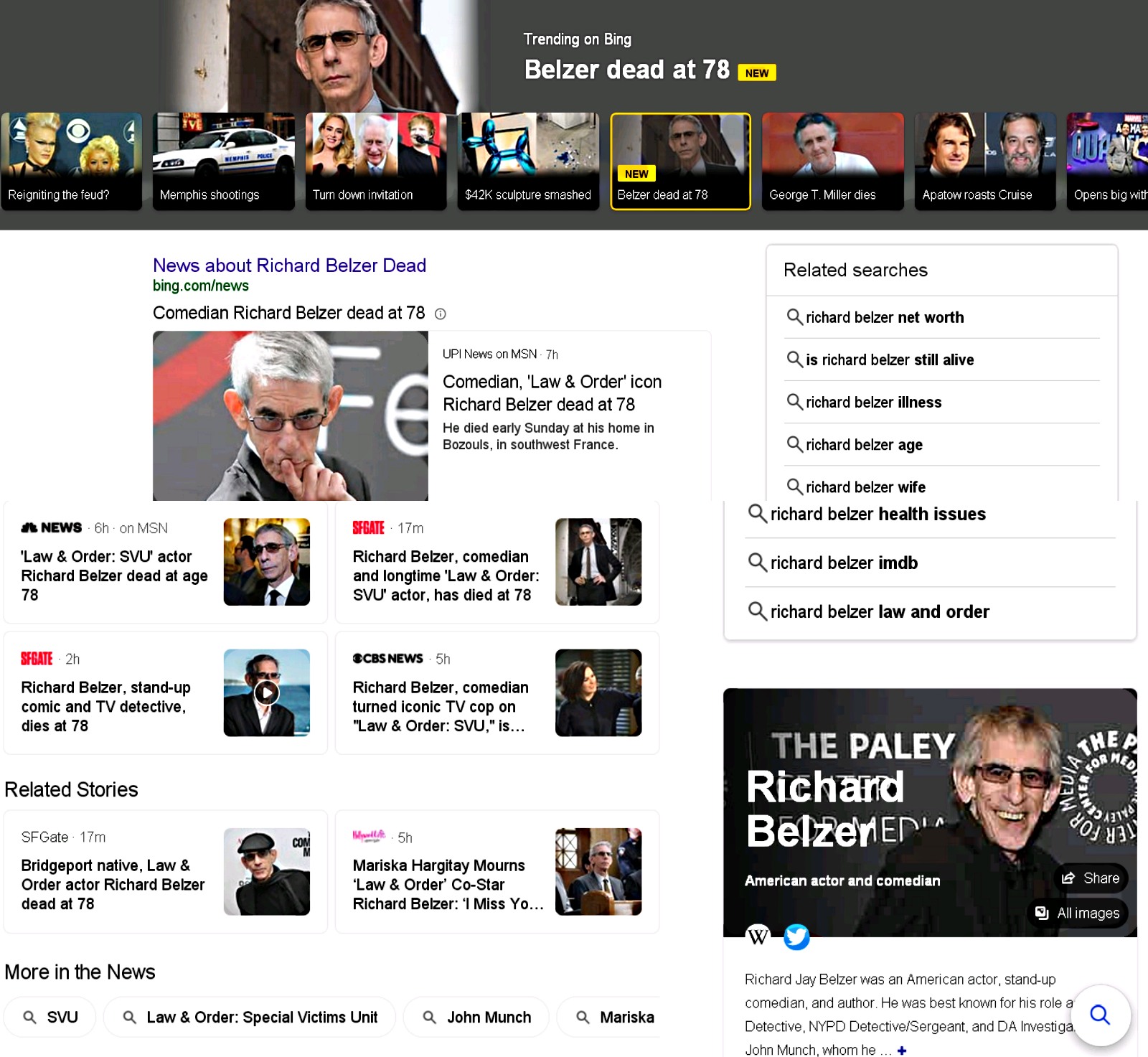Click the Law & Order: Special Victims Unit chip label
The height and width of the screenshot is (1057, 1148).
click(262, 1018)
